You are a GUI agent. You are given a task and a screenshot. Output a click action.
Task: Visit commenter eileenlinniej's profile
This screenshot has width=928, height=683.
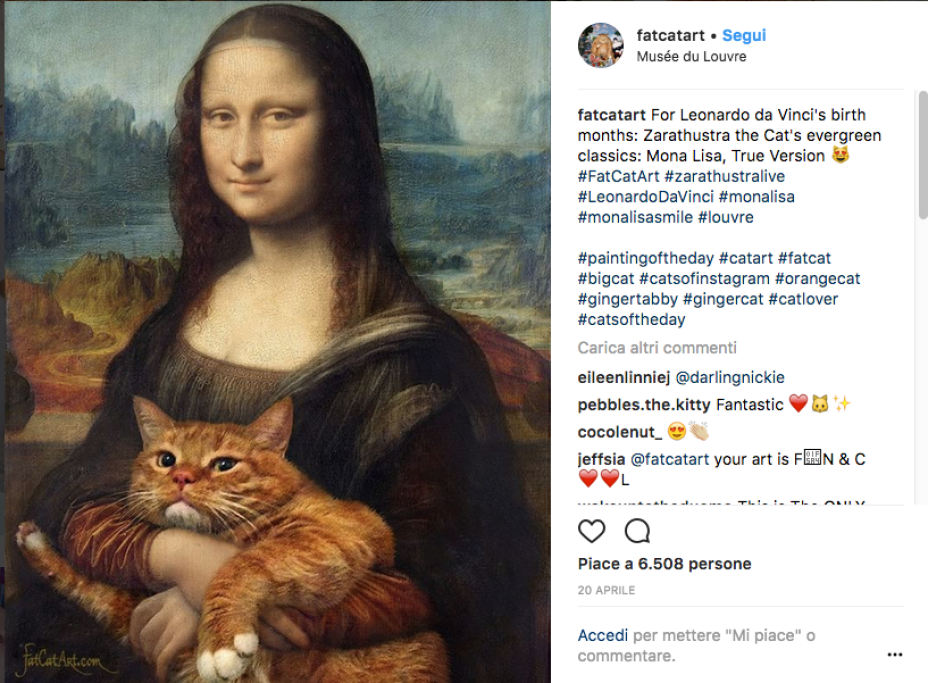click(x=624, y=378)
